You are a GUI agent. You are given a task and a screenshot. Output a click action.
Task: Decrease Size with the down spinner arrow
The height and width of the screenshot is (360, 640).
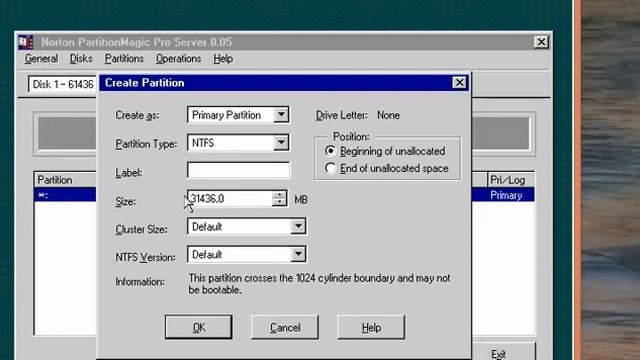[x=280, y=203]
